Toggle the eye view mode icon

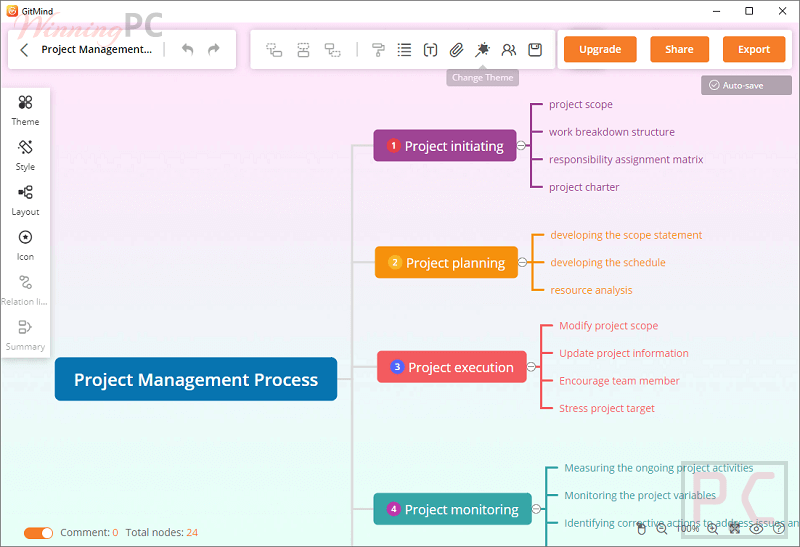tap(757, 529)
